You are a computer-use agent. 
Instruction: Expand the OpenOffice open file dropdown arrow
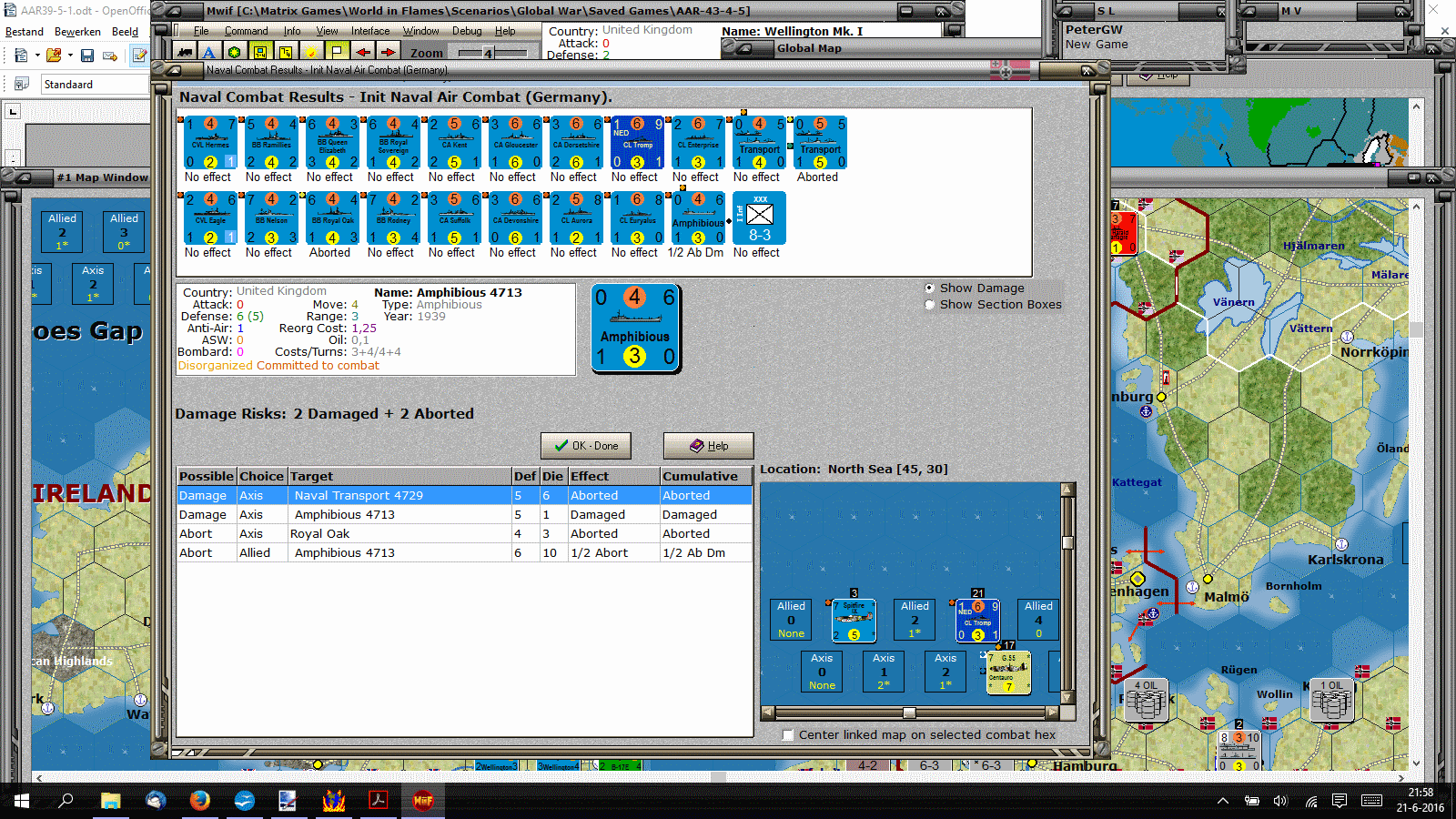tap(70, 56)
